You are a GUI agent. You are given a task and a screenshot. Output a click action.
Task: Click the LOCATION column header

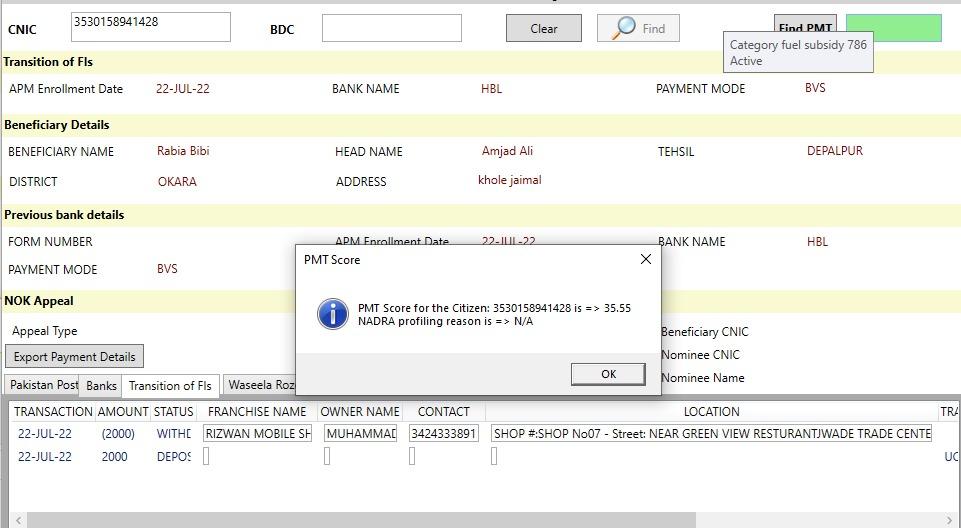click(712, 412)
